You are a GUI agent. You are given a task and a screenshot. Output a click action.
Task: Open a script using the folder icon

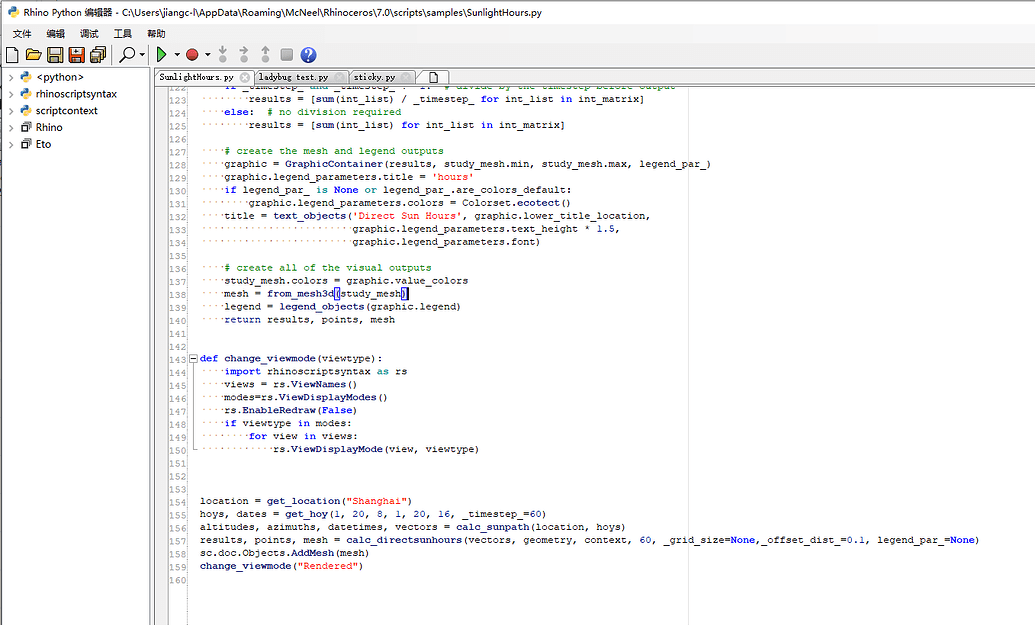click(32, 54)
